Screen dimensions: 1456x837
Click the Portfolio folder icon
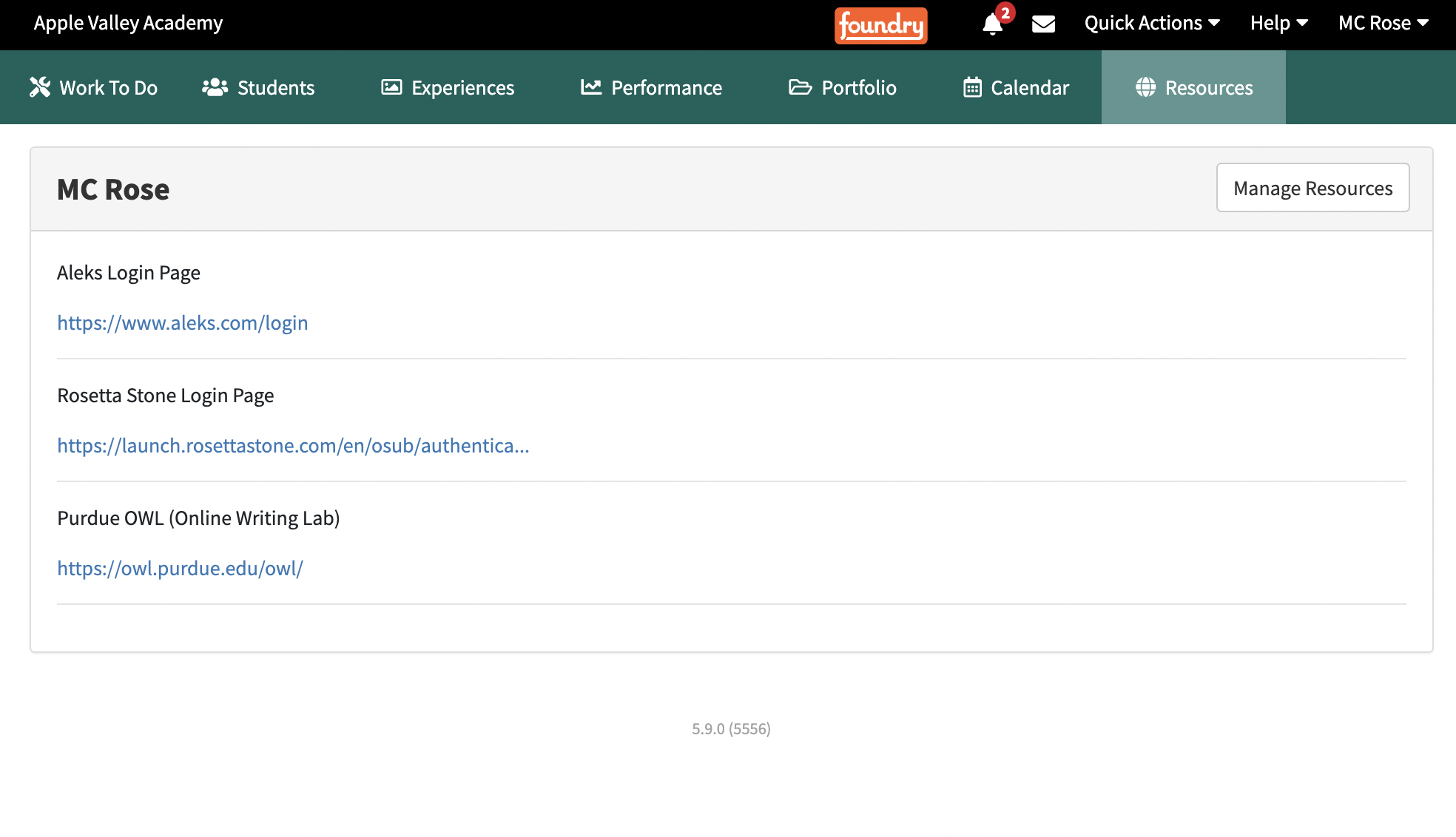[x=800, y=87]
